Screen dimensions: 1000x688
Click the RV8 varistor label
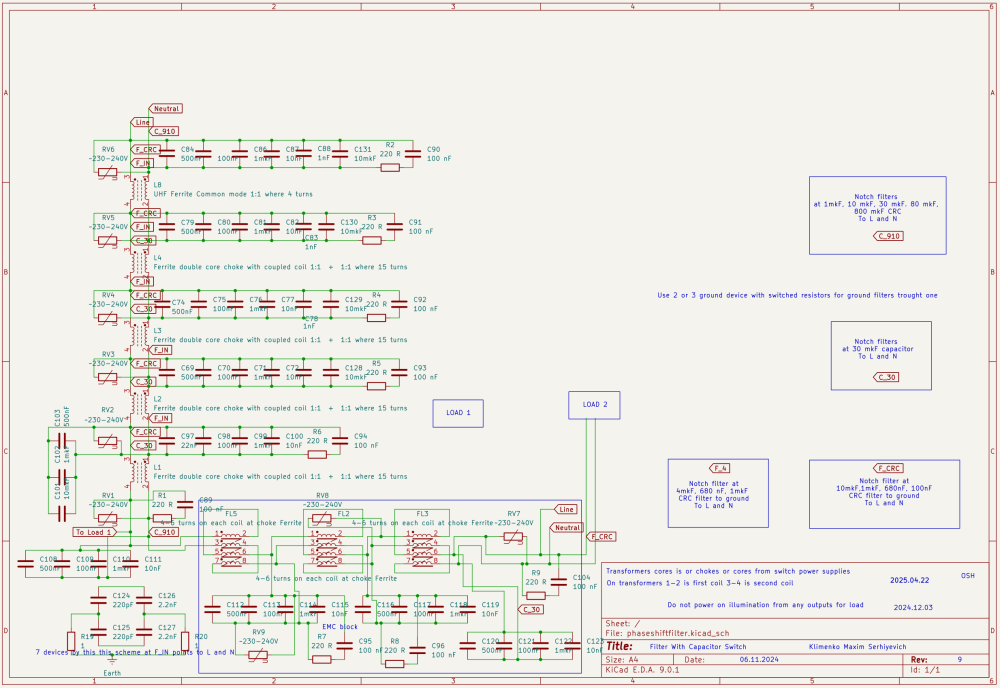pos(322,495)
